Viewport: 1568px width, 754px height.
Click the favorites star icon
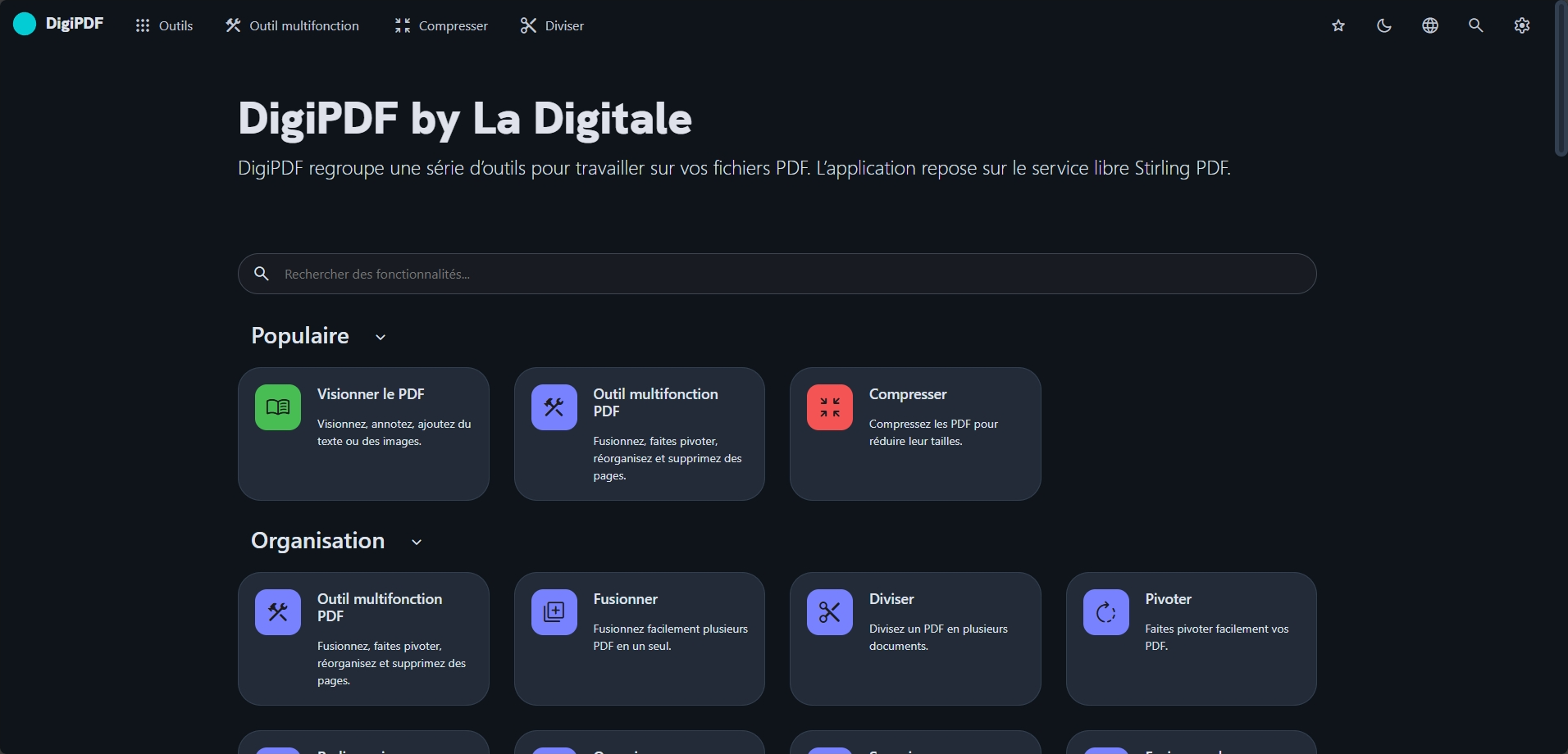coord(1338,25)
